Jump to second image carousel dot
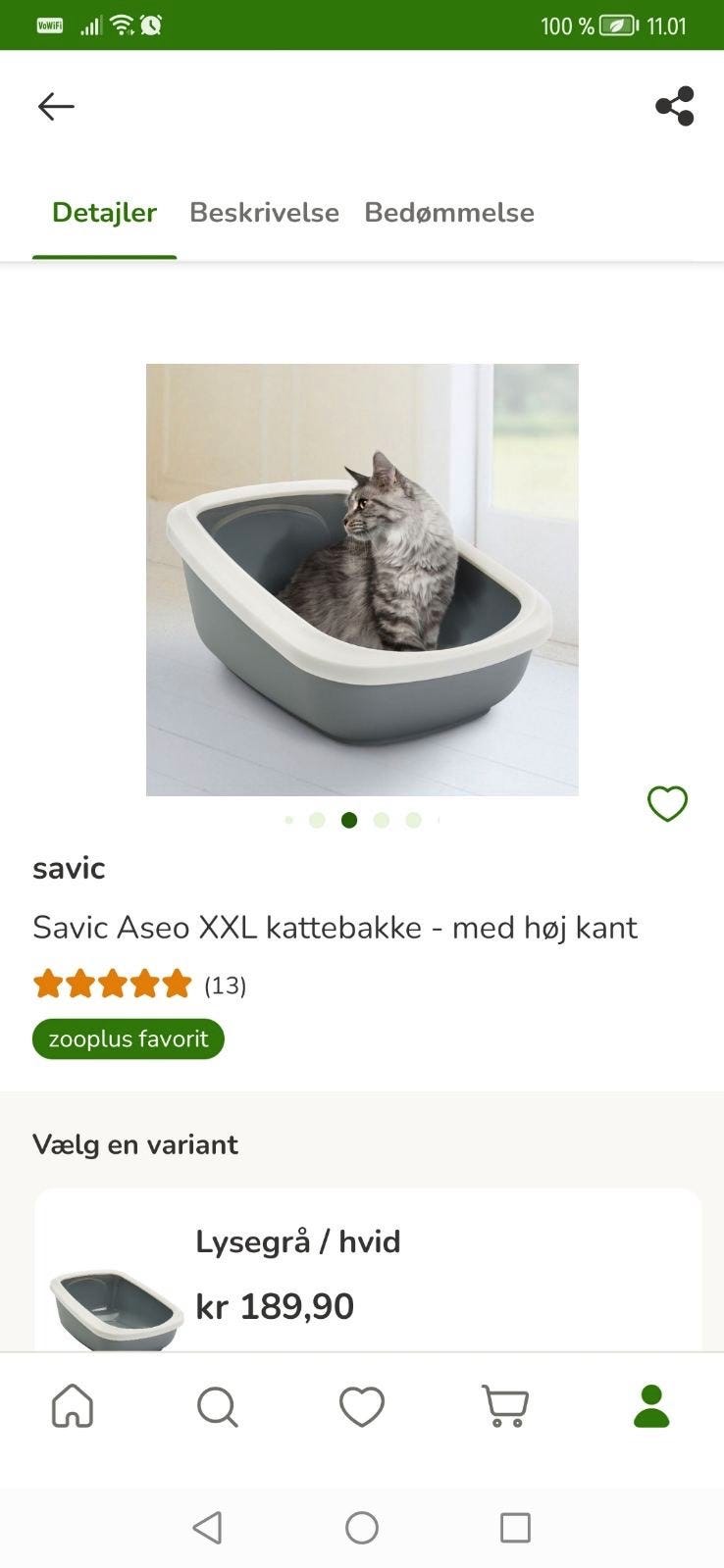724x1568 pixels. (317, 820)
